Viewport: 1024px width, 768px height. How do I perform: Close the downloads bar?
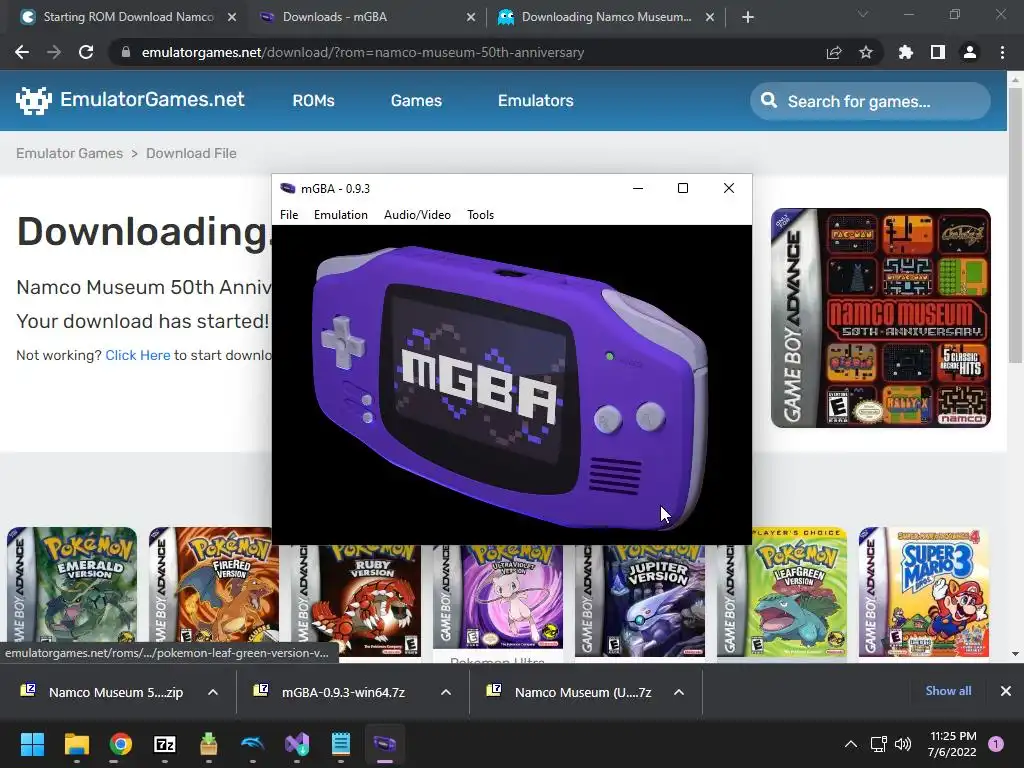point(1006,691)
